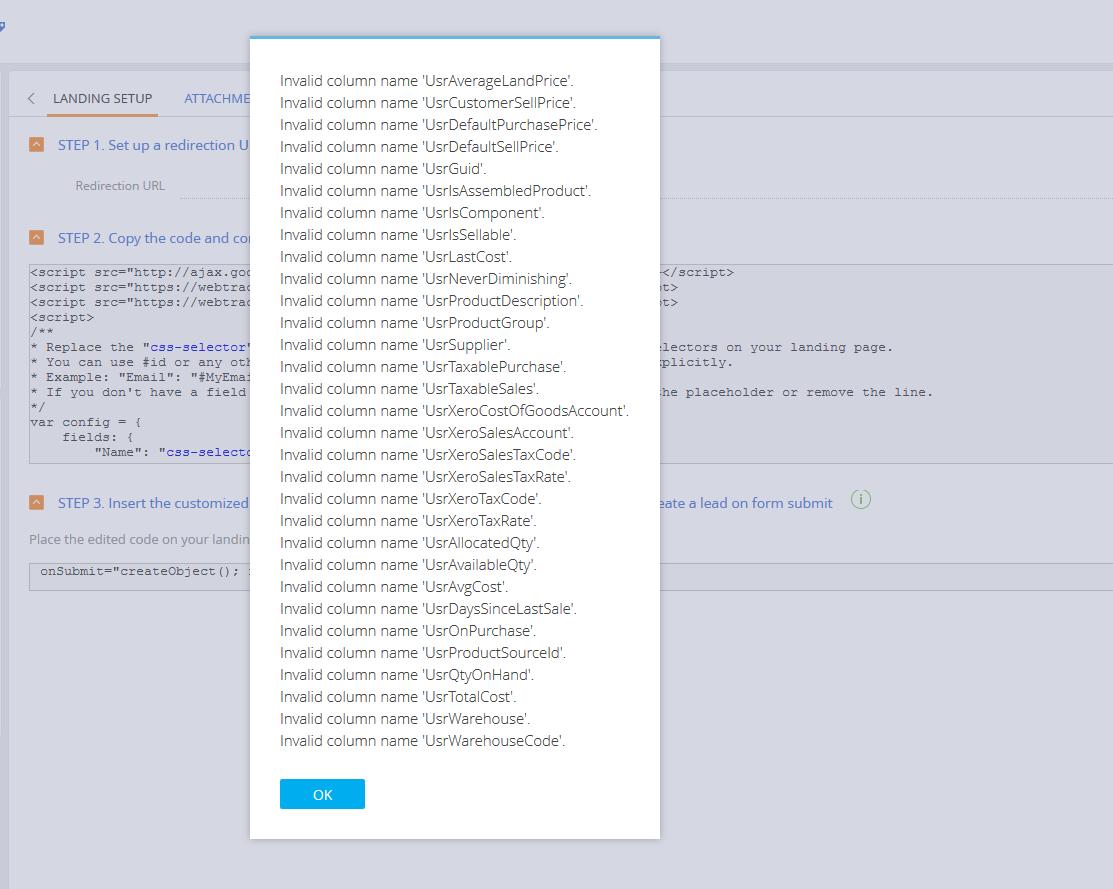
Task: Select 'UsrProductGroup' error line
Action: (x=415, y=323)
